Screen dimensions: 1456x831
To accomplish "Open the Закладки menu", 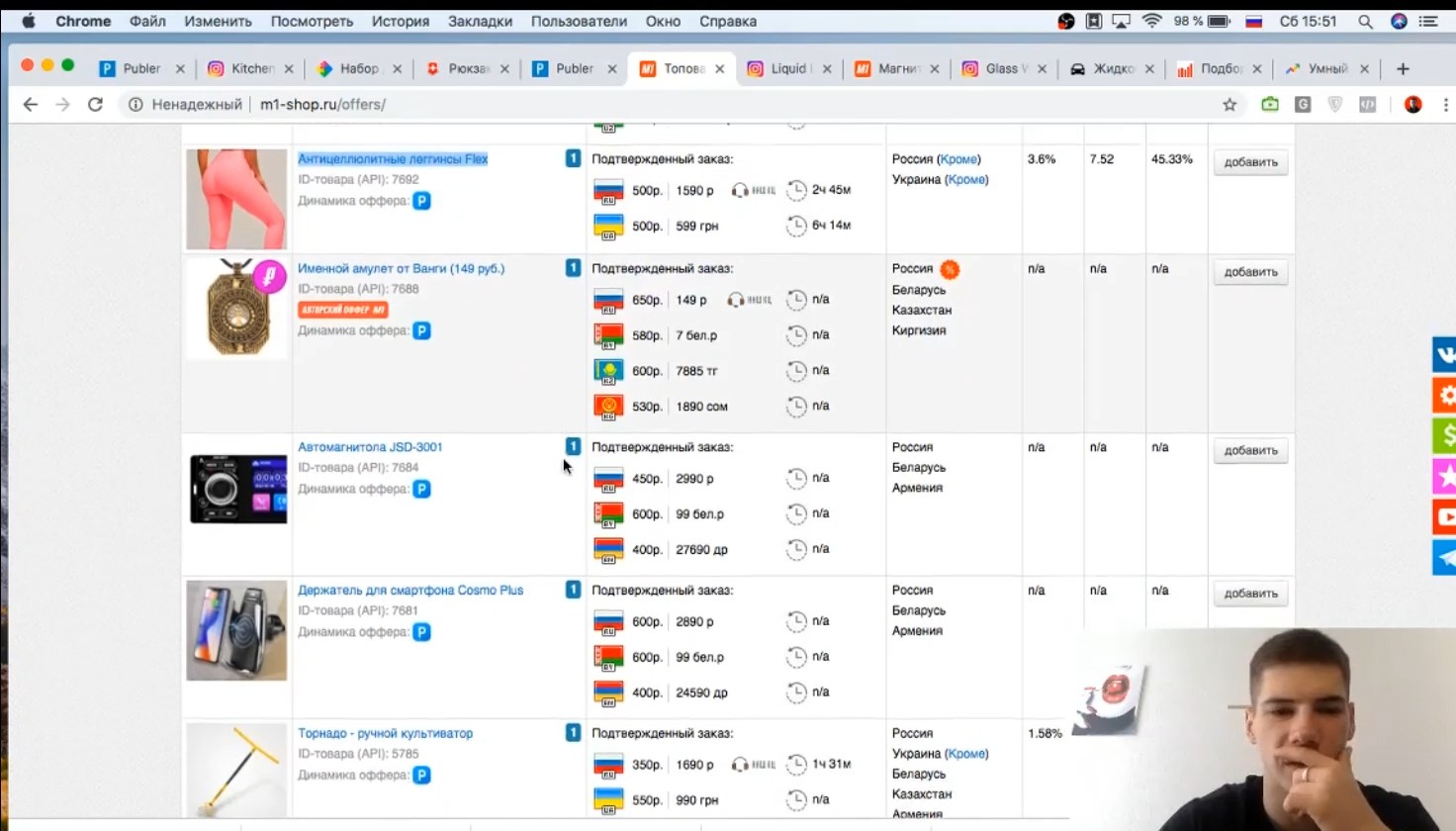I will click(480, 21).
